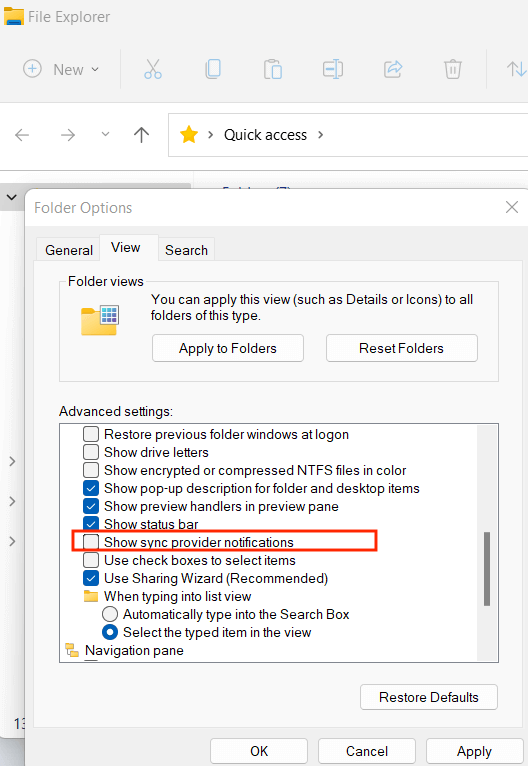Click the Apply to Folders button
Viewport: 528px width, 766px height.
[228, 348]
